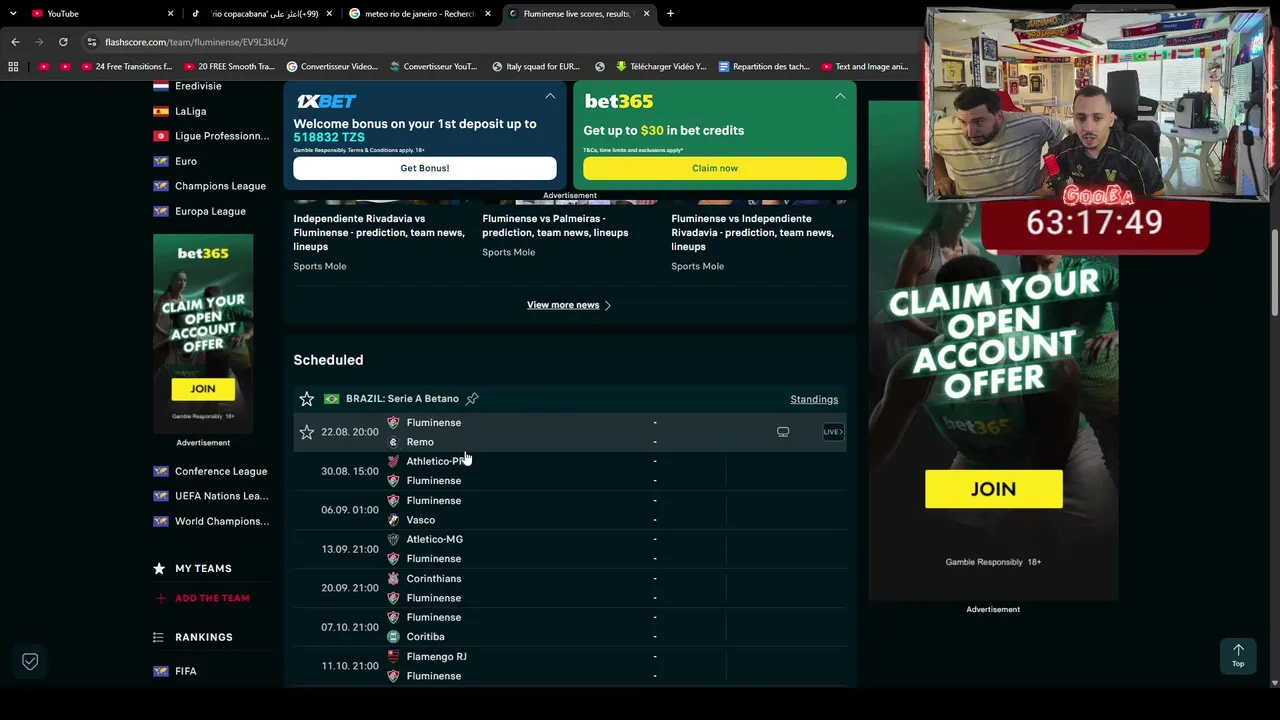1280x720 pixels.
Task: Open the Independiente Rivadavia vs Fluminense article
Action: click(x=379, y=232)
